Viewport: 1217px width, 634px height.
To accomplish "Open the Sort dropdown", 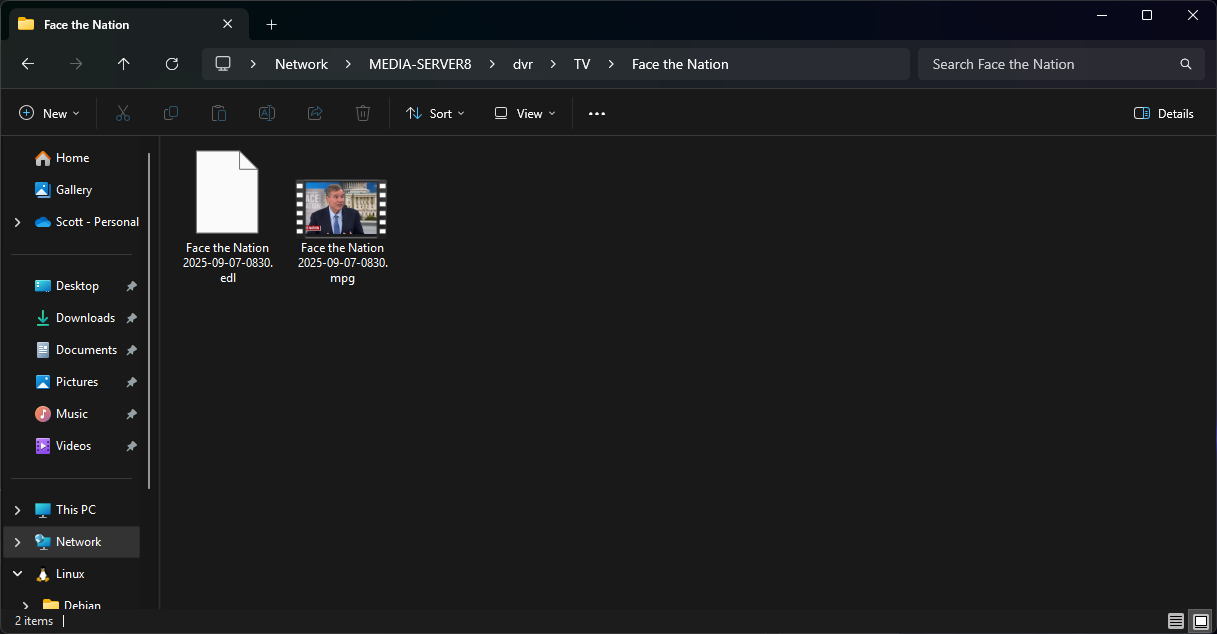I will pos(435,113).
